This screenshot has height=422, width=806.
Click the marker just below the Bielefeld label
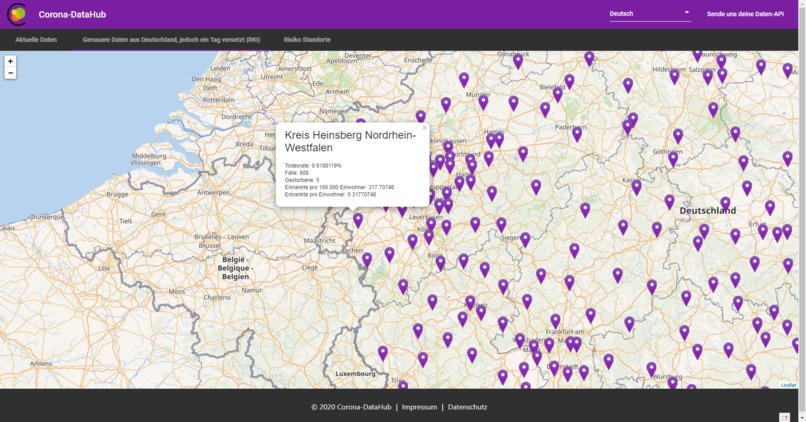558,94
